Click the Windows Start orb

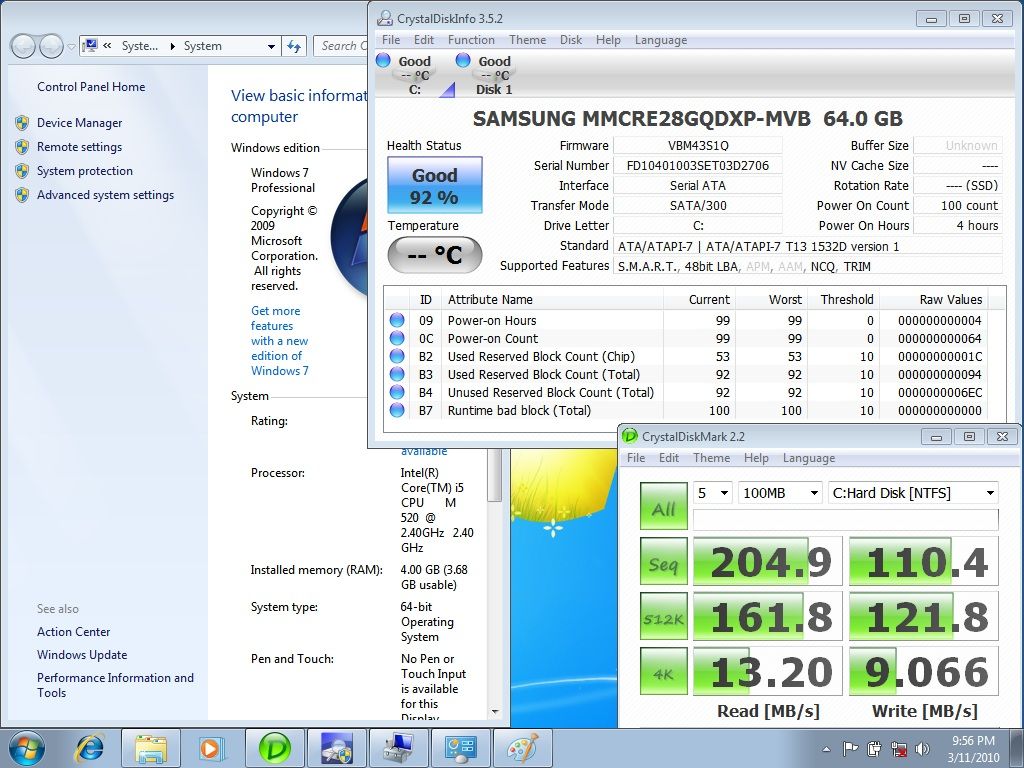(x=27, y=747)
